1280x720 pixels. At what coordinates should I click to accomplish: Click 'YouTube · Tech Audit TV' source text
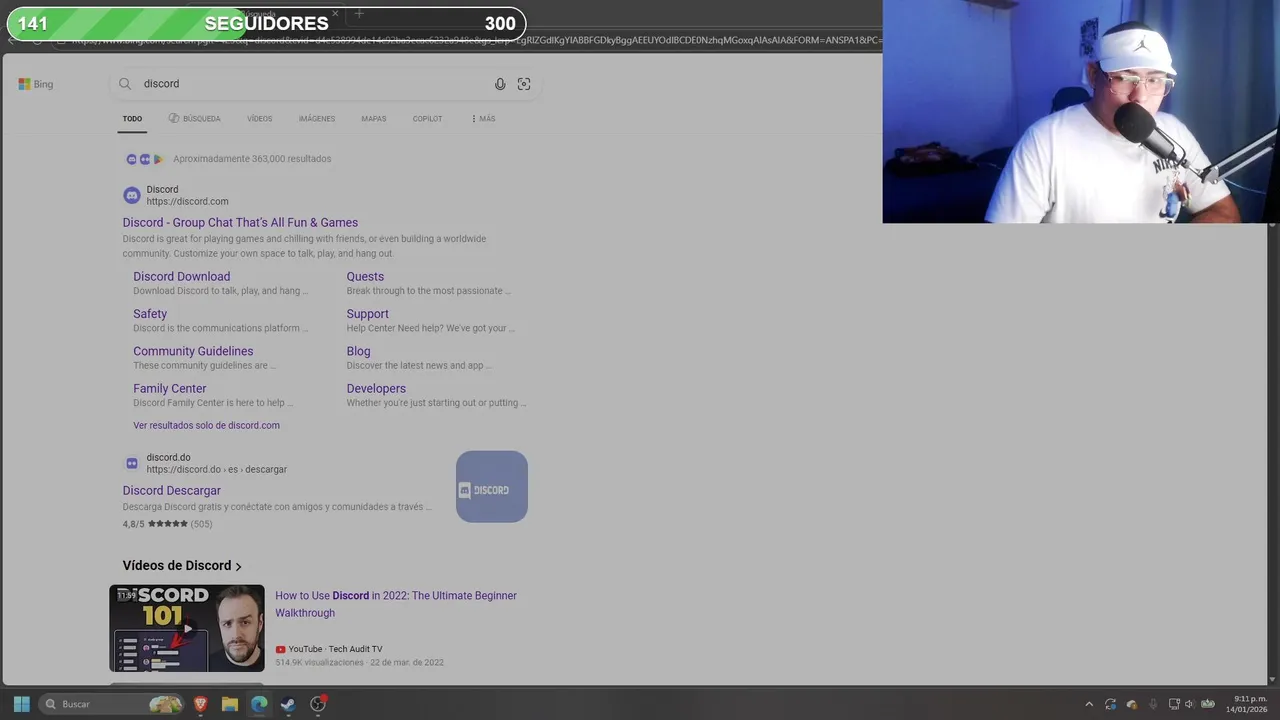coord(335,649)
